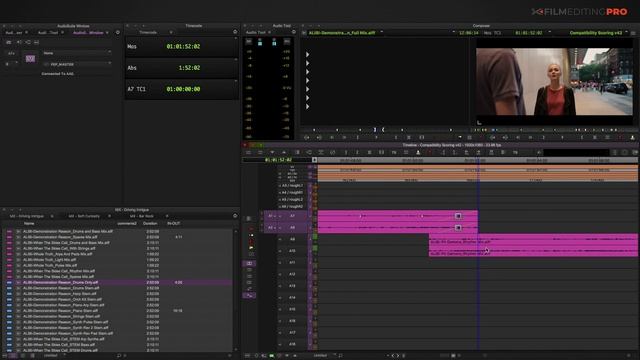The width and height of the screenshot is (640, 360).
Task: Click the stamp-shaped timeline toolbar icon
Action: (x=418, y=152)
